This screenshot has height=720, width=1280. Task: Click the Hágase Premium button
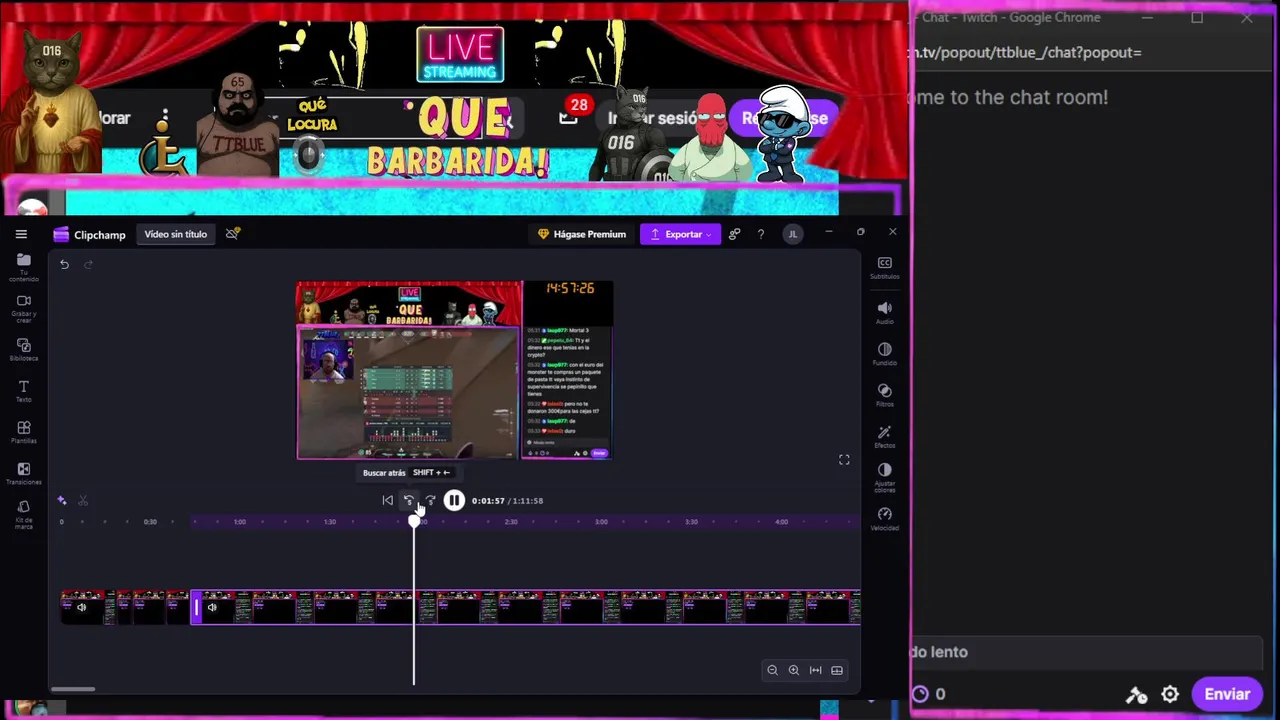coord(582,234)
